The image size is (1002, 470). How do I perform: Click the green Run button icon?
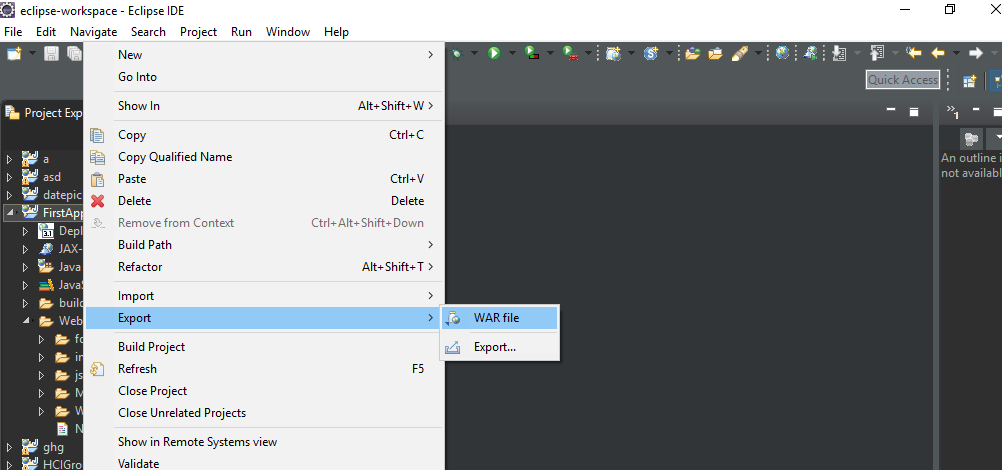(494, 54)
